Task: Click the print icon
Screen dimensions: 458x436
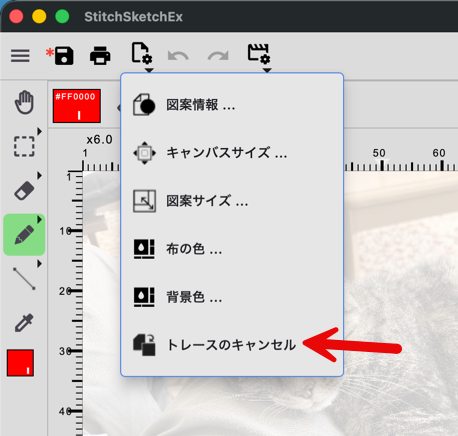Action: pos(100,55)
